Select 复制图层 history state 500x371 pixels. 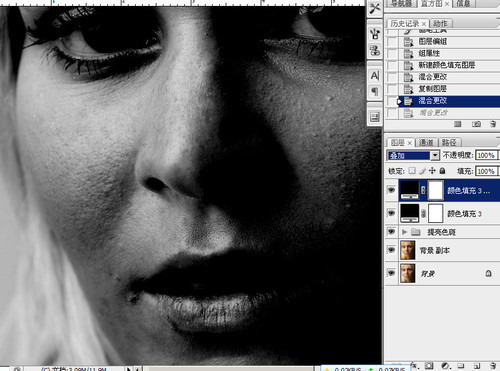pyautogui.click(x=432, y=89)
